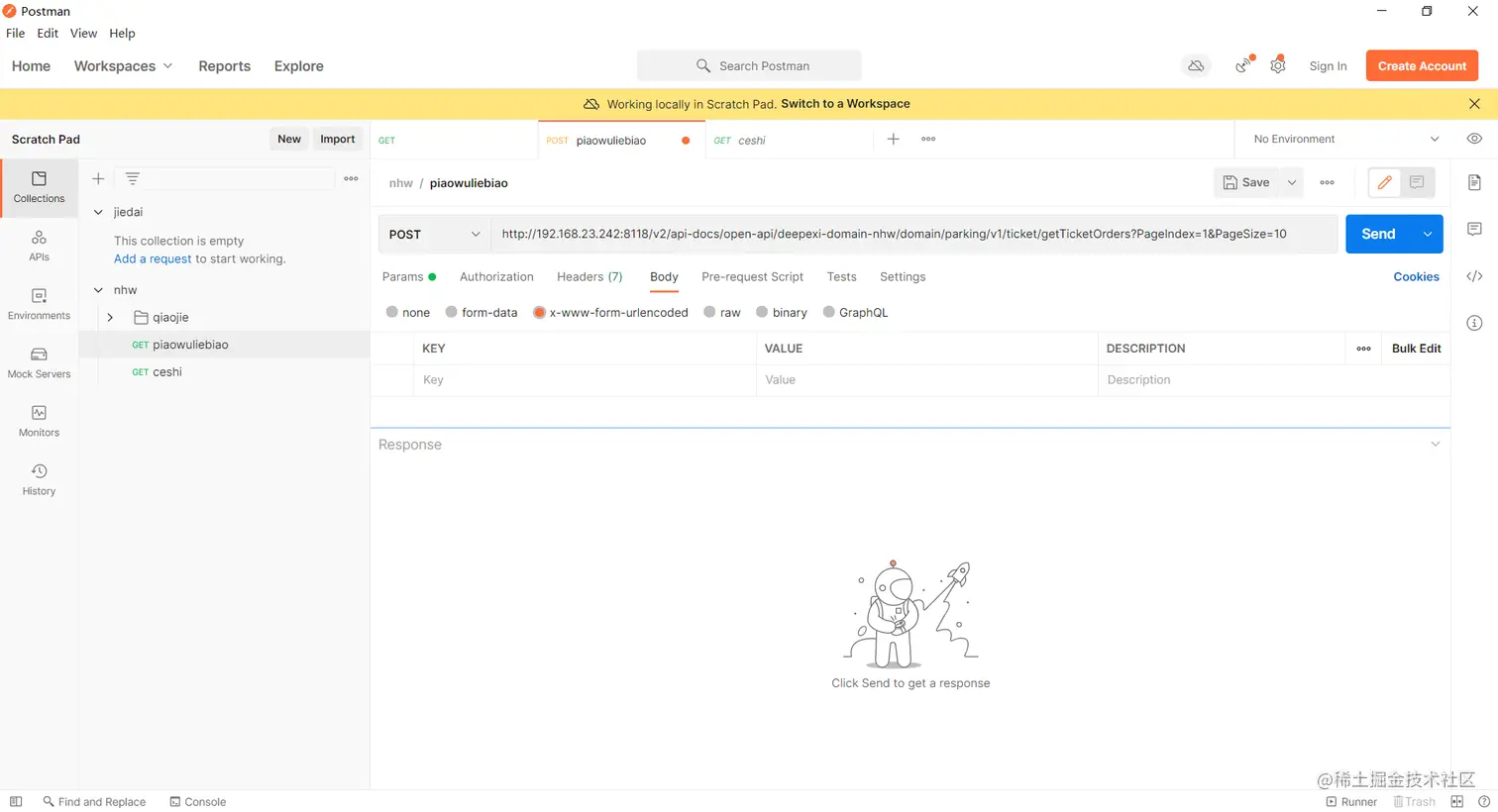Open the Settings gear icon
This screenshot has width=1498, height=812.
1278,66
